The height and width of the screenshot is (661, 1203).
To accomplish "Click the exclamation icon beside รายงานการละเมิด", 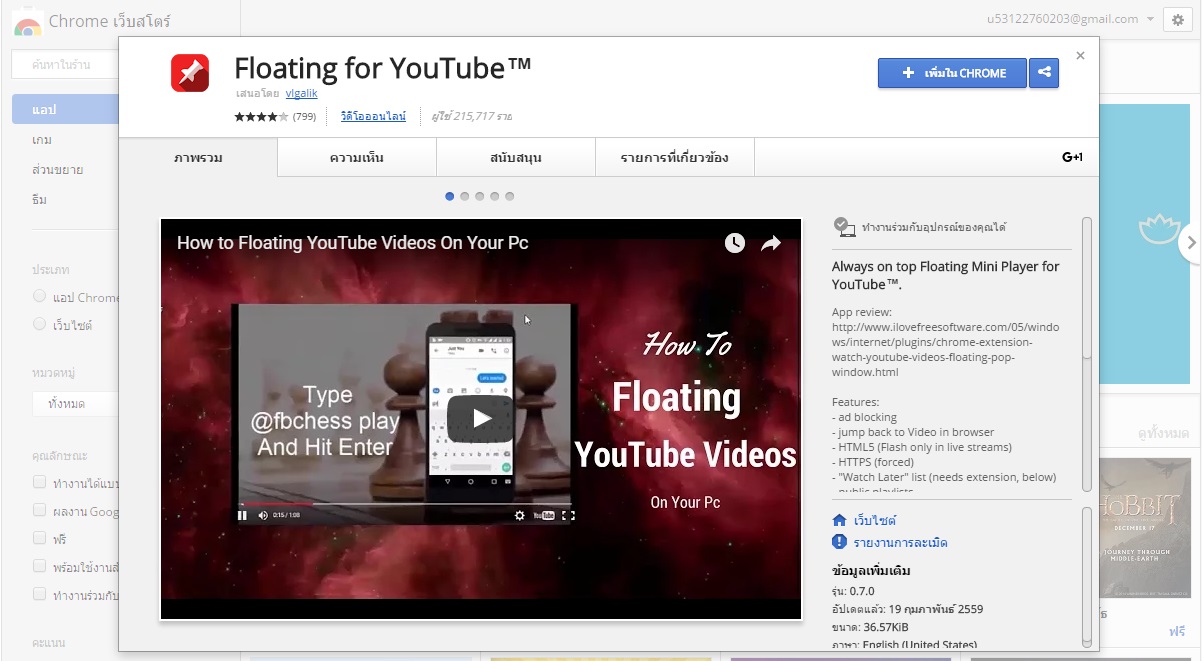I will coord(840,542).
